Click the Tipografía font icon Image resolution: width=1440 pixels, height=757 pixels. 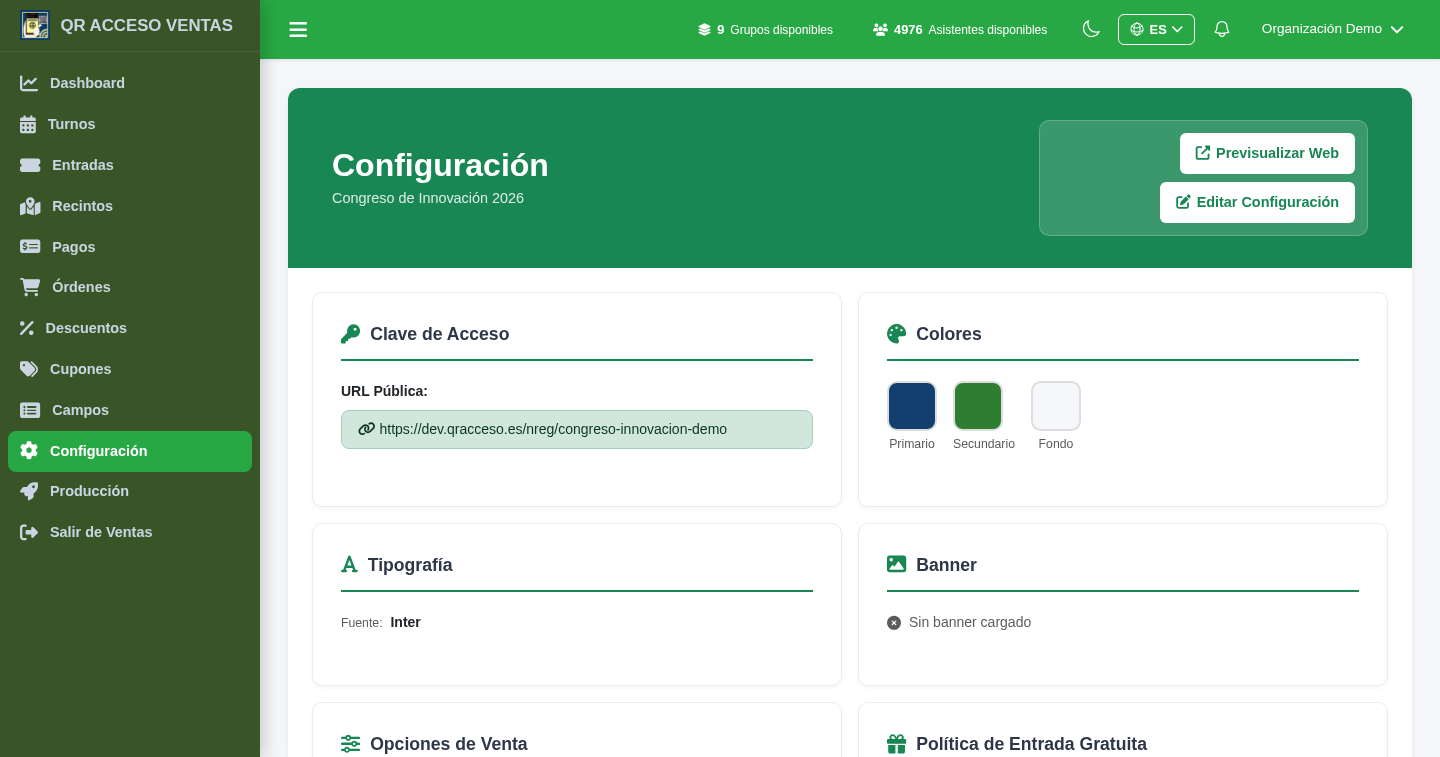point(349,565)
